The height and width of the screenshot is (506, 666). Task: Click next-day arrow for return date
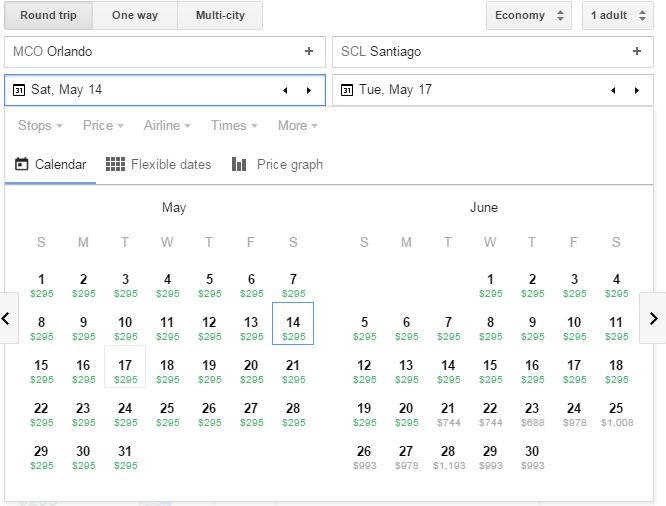point(637,90)
